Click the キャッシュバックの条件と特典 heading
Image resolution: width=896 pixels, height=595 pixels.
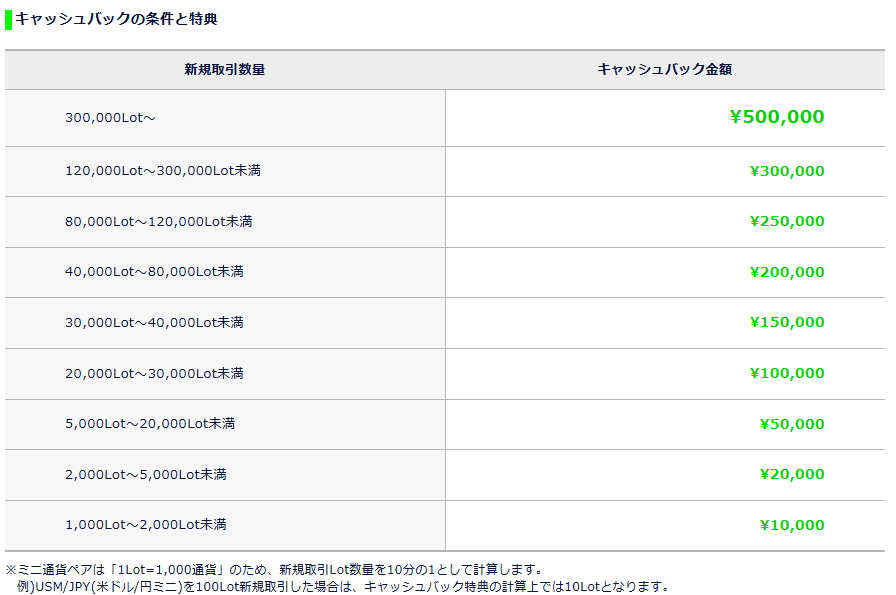click(x=116, y=19)
